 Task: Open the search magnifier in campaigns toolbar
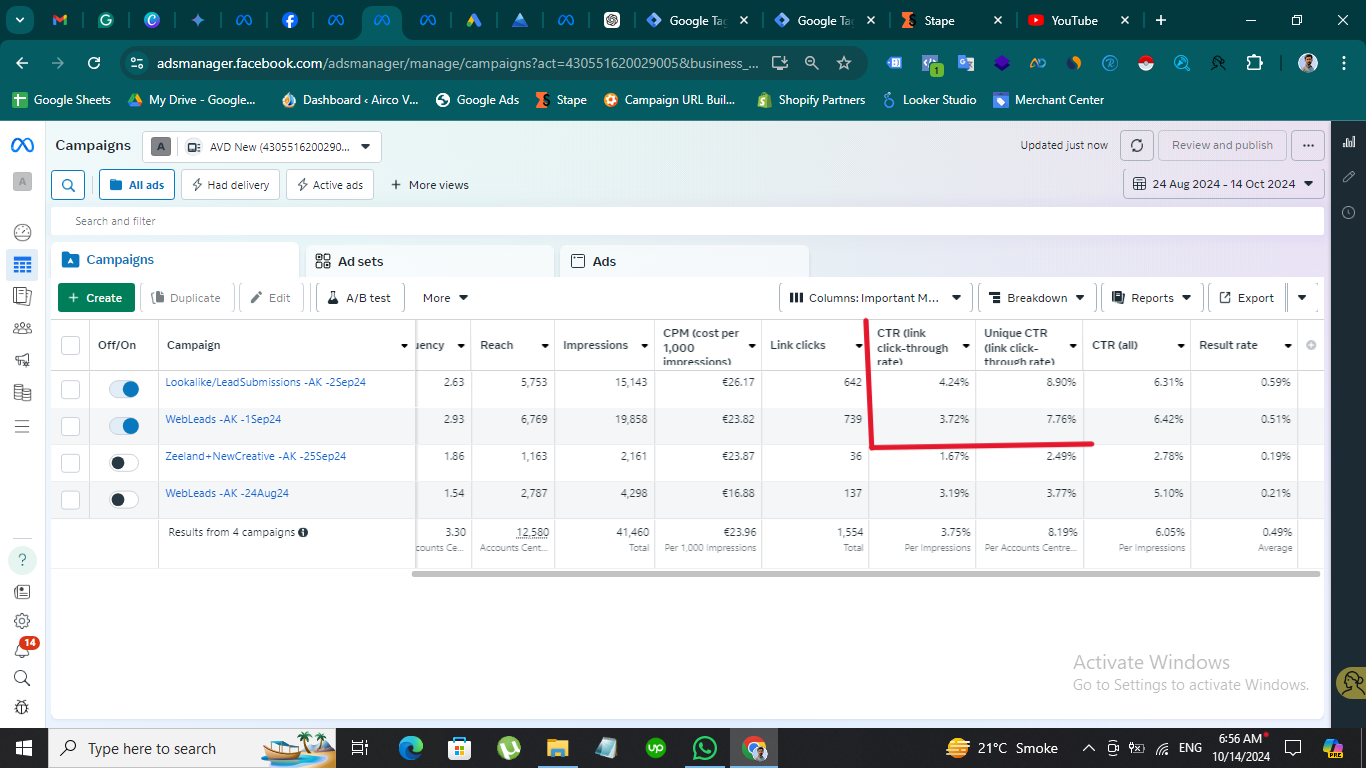pyautogui.click(x=68, y=185)
